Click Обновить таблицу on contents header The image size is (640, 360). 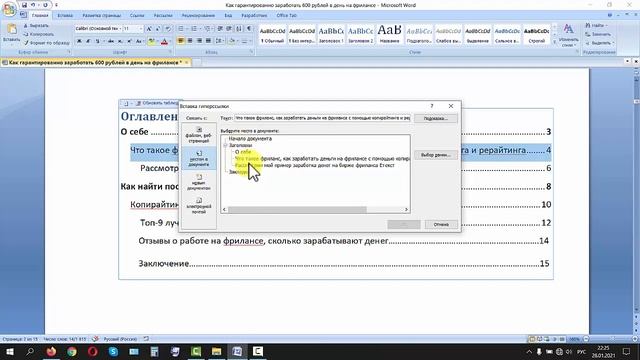[x=159, y=103]
